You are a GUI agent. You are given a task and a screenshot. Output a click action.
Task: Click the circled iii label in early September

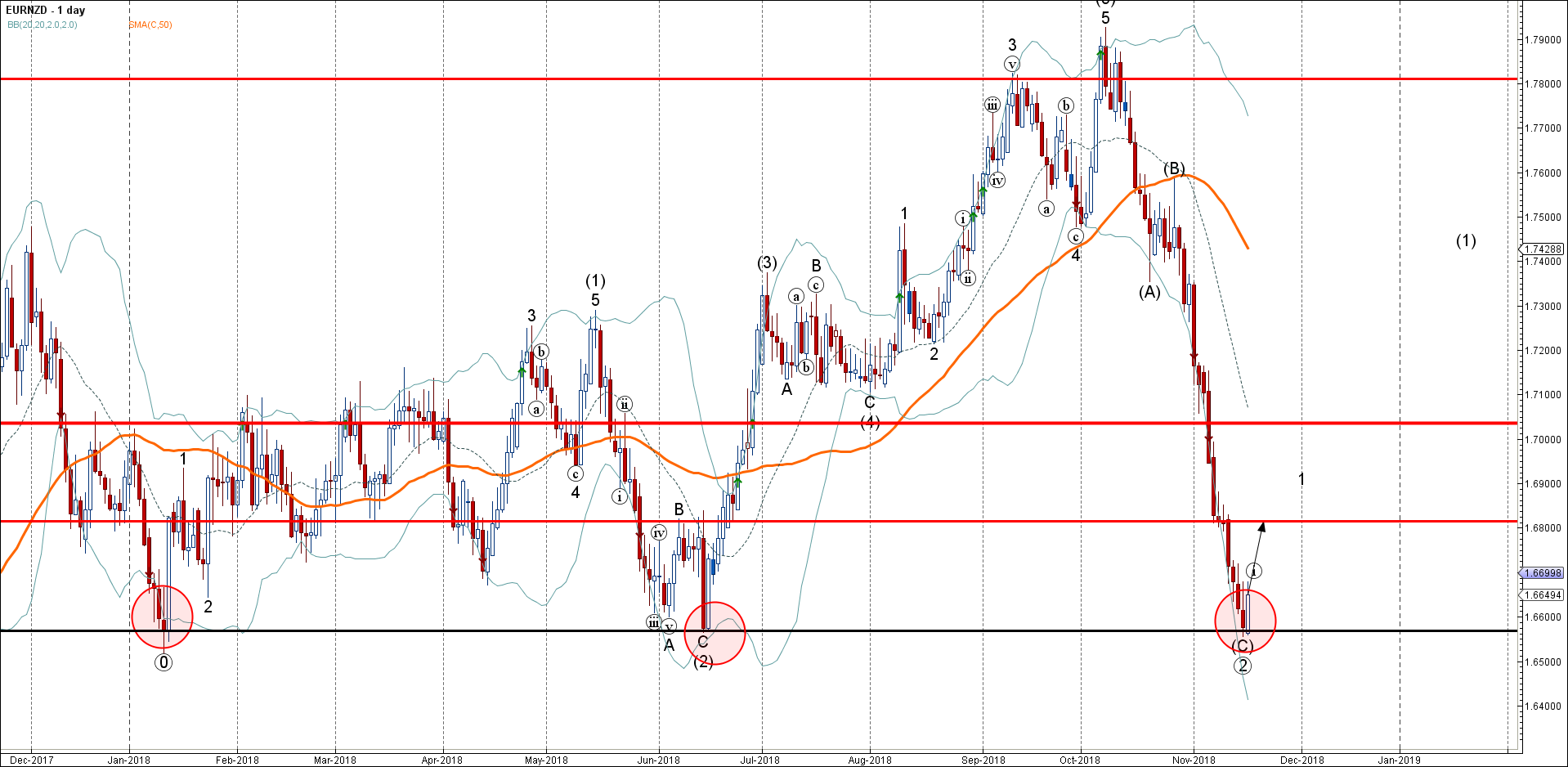[x=992, y=105]
